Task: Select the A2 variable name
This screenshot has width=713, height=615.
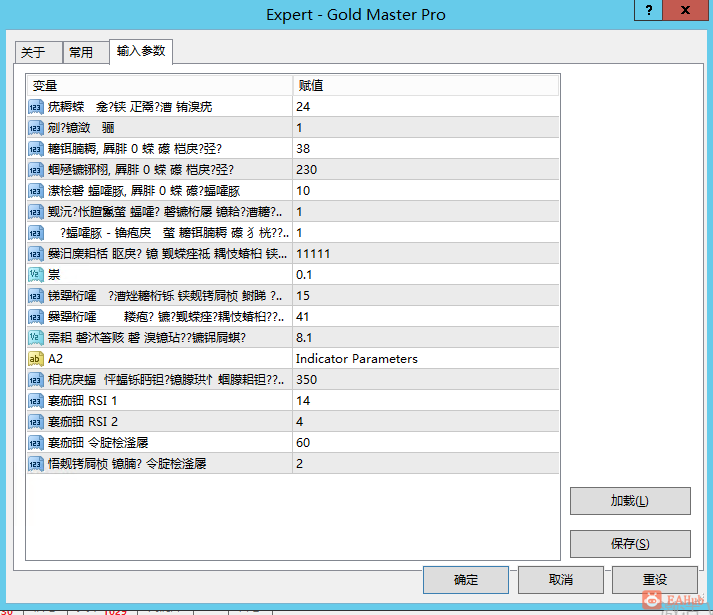Action: coord(55,359)
